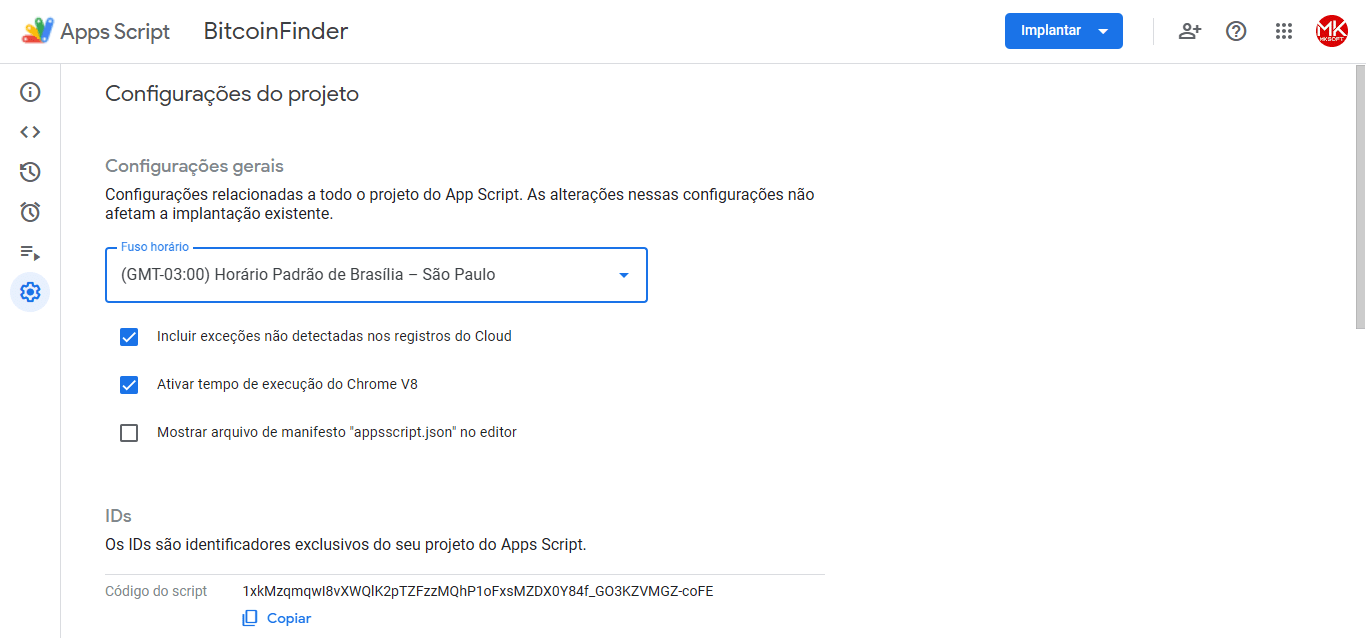This screenshot has width=1366, height=638.
Task: Open the Triggers alarm clock icon
Action: (x=30, y=212)
